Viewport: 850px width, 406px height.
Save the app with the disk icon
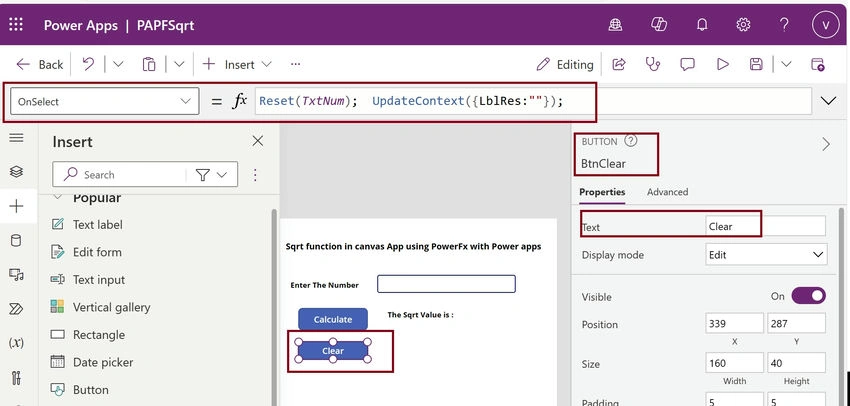[x=756, y=64]
